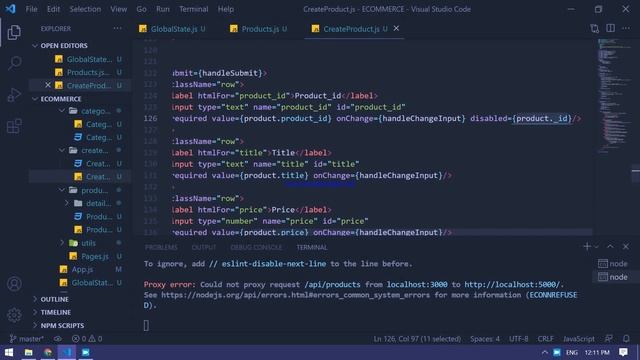The height and width of the screenshot is (360, 640).
Task: Show hidden system tray icons
Action: [544, 352]
